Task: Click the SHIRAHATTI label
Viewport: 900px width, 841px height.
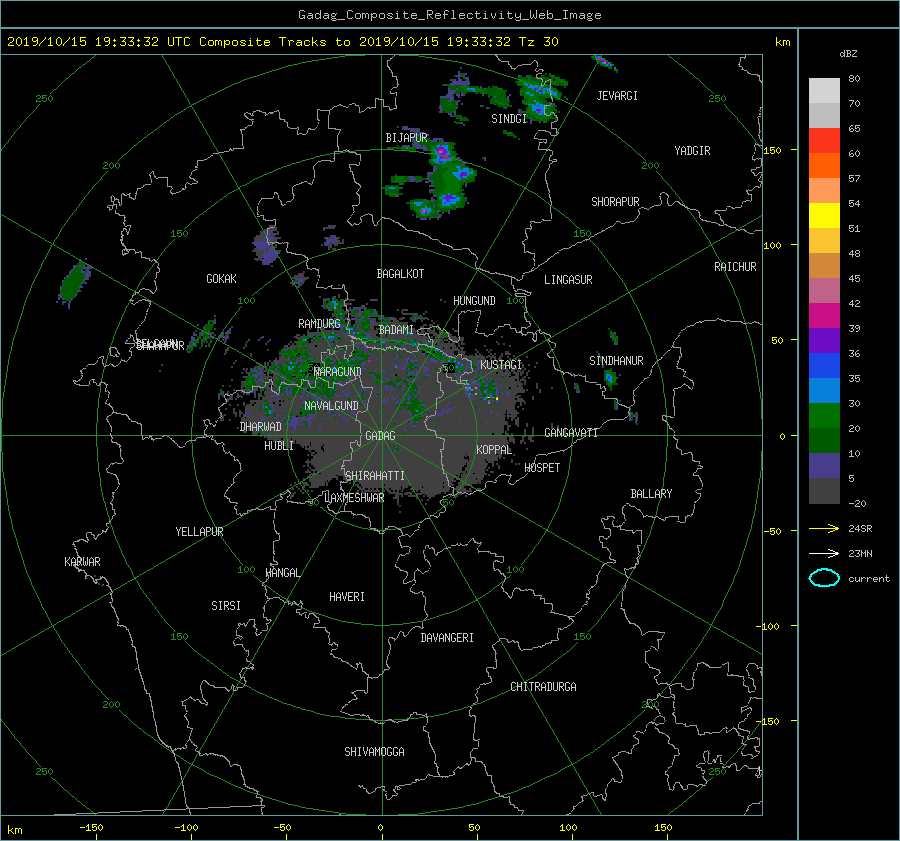Action: pyautogui.click(x=375, y=476)
